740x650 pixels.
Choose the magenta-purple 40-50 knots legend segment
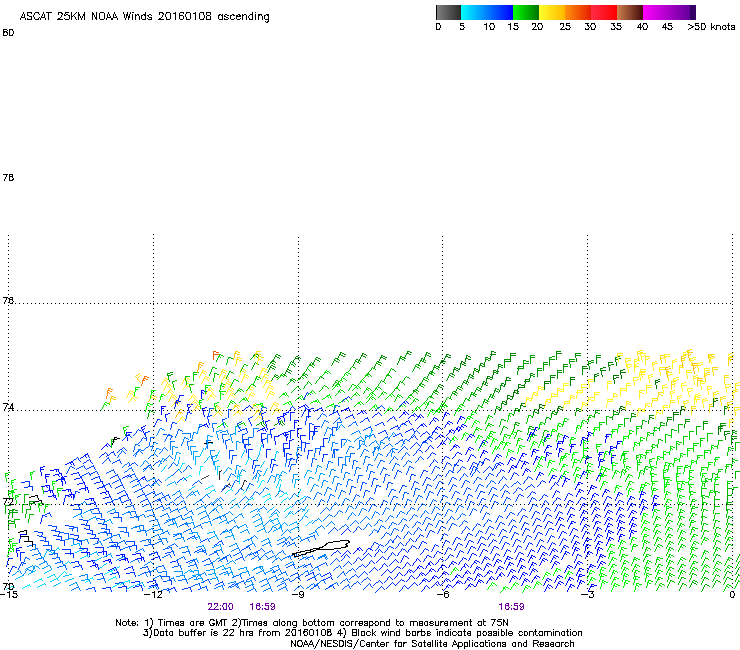(x=669, y=12)
